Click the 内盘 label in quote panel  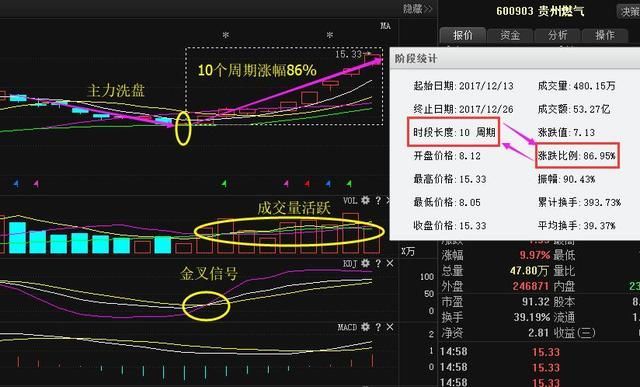tap(564, 286)
